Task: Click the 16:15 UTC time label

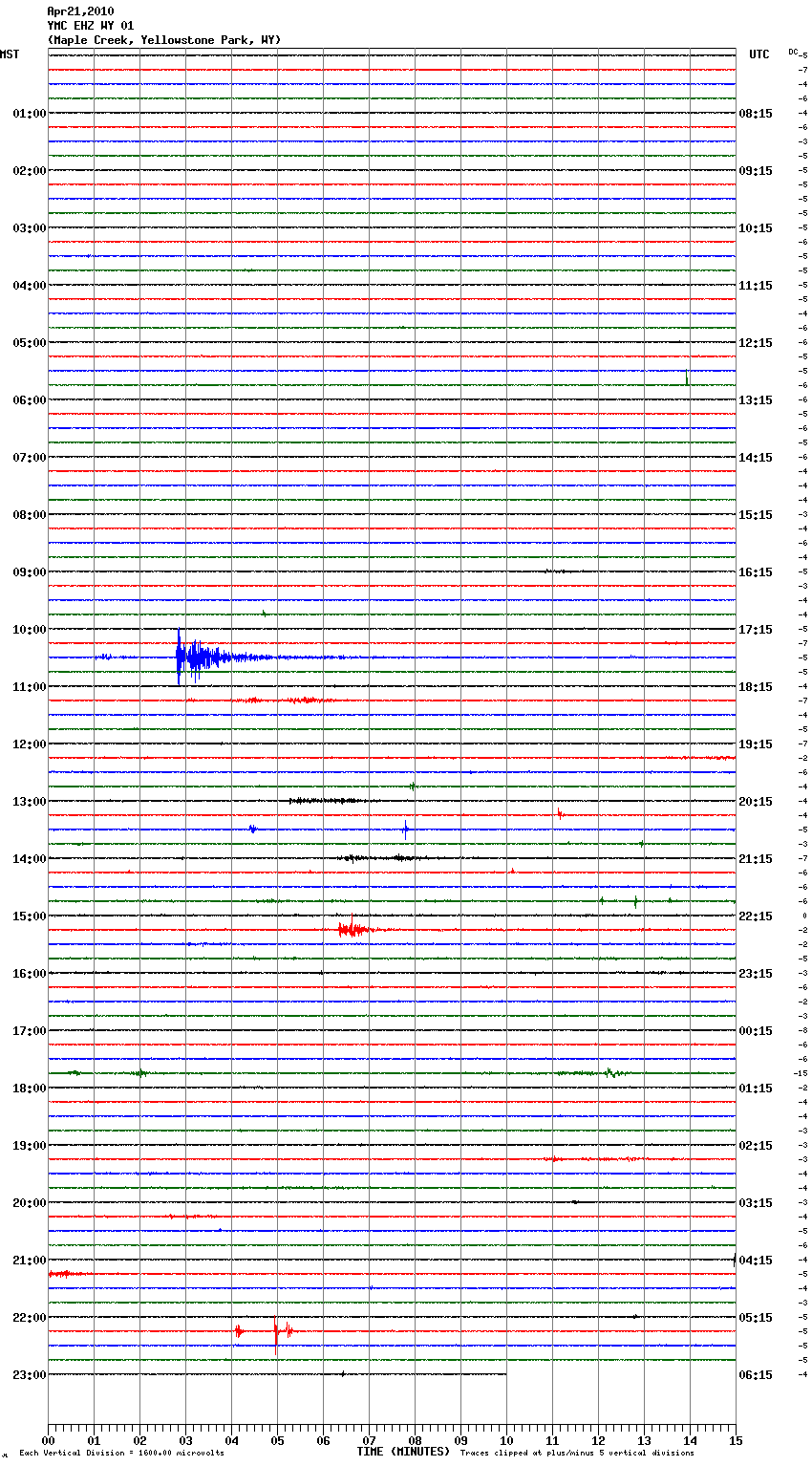Action: point(756,572)
